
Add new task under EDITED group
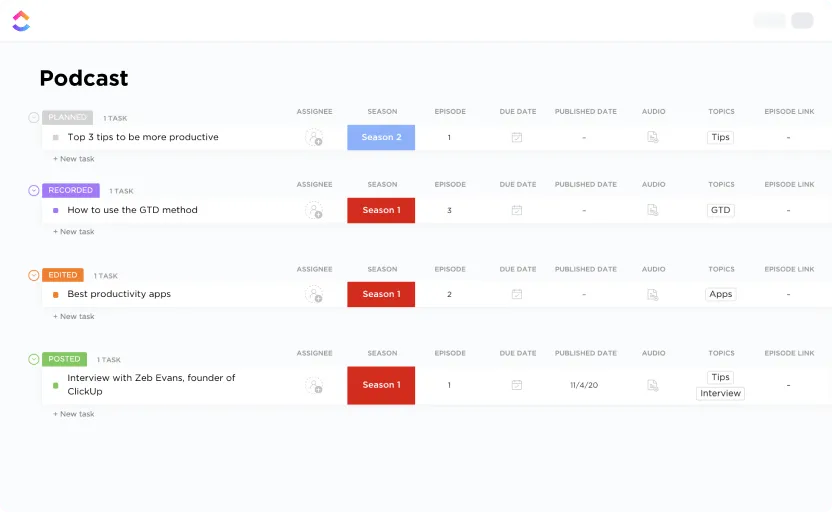tap(74, 316)
